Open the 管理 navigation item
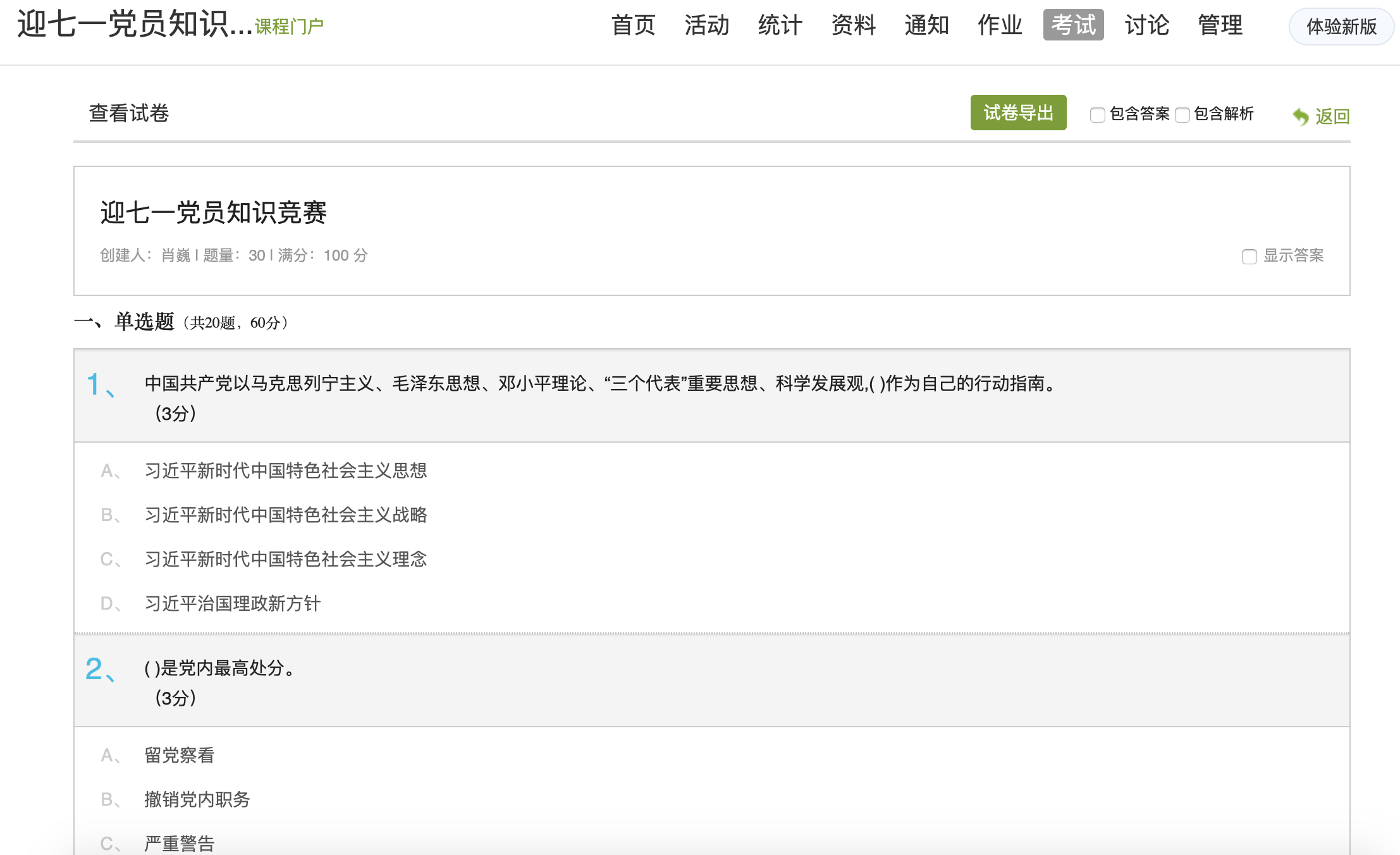The height and width of the screenshot is (855, 1400). (x=1220, y=25)
